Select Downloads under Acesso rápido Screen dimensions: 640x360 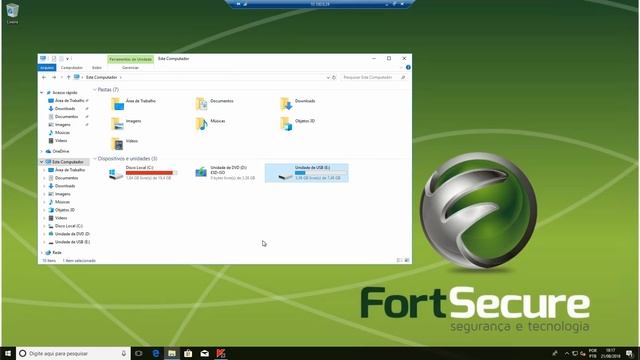click(64, 109)
